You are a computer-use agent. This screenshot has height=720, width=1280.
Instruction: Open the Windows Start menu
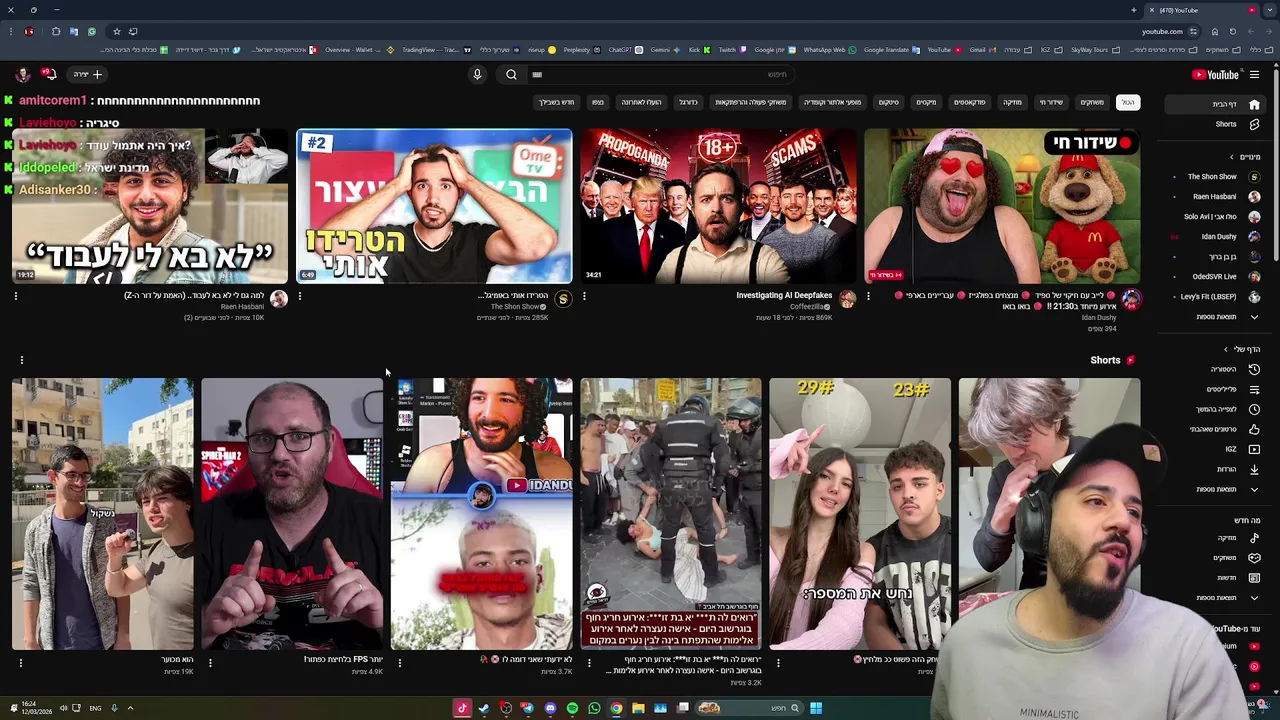click(816, 708)
